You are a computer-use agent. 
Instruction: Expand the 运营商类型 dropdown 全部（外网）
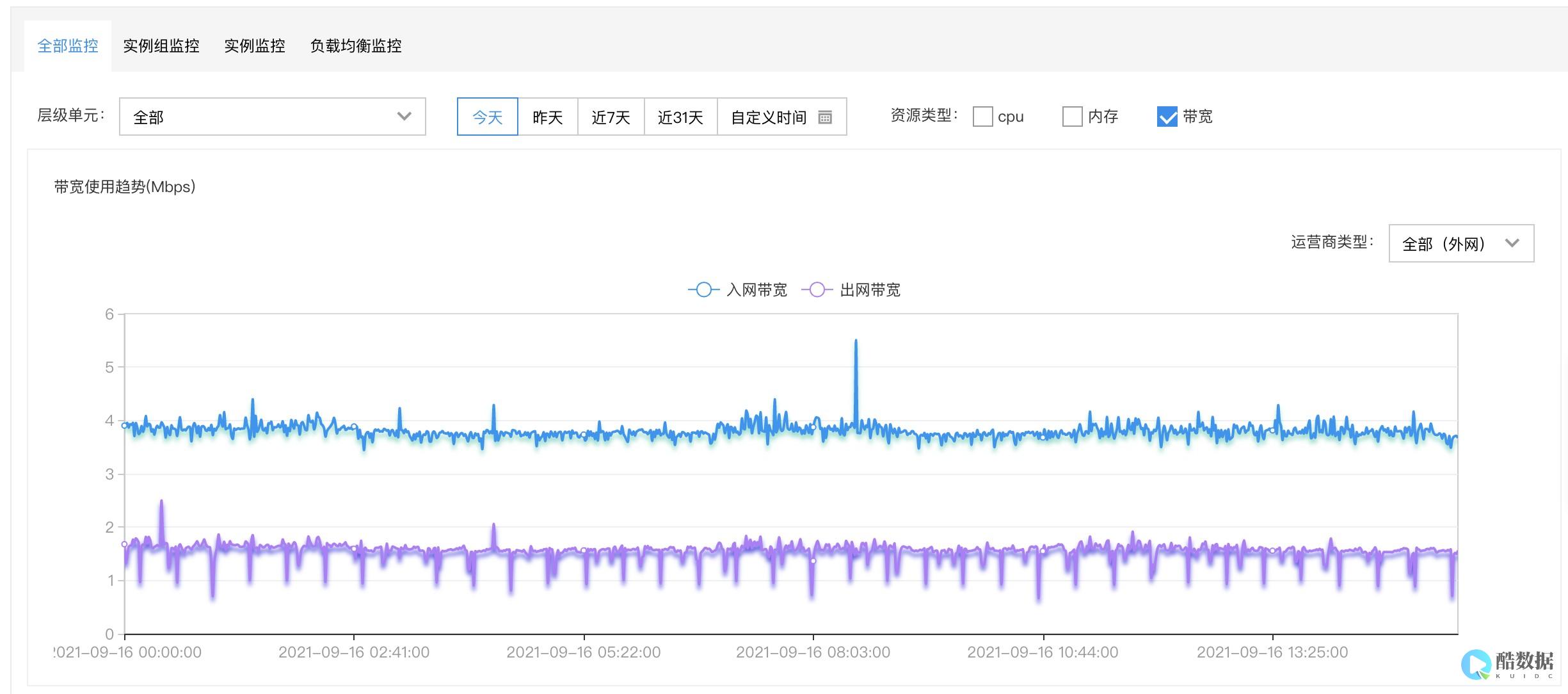click(x=1461, y=243)
